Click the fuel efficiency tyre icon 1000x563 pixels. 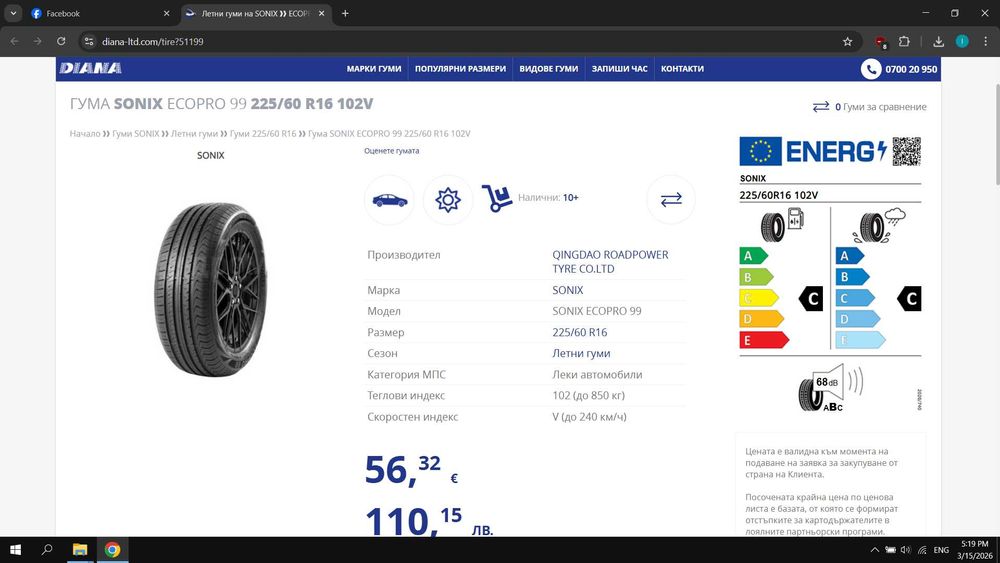click(782, 225)
